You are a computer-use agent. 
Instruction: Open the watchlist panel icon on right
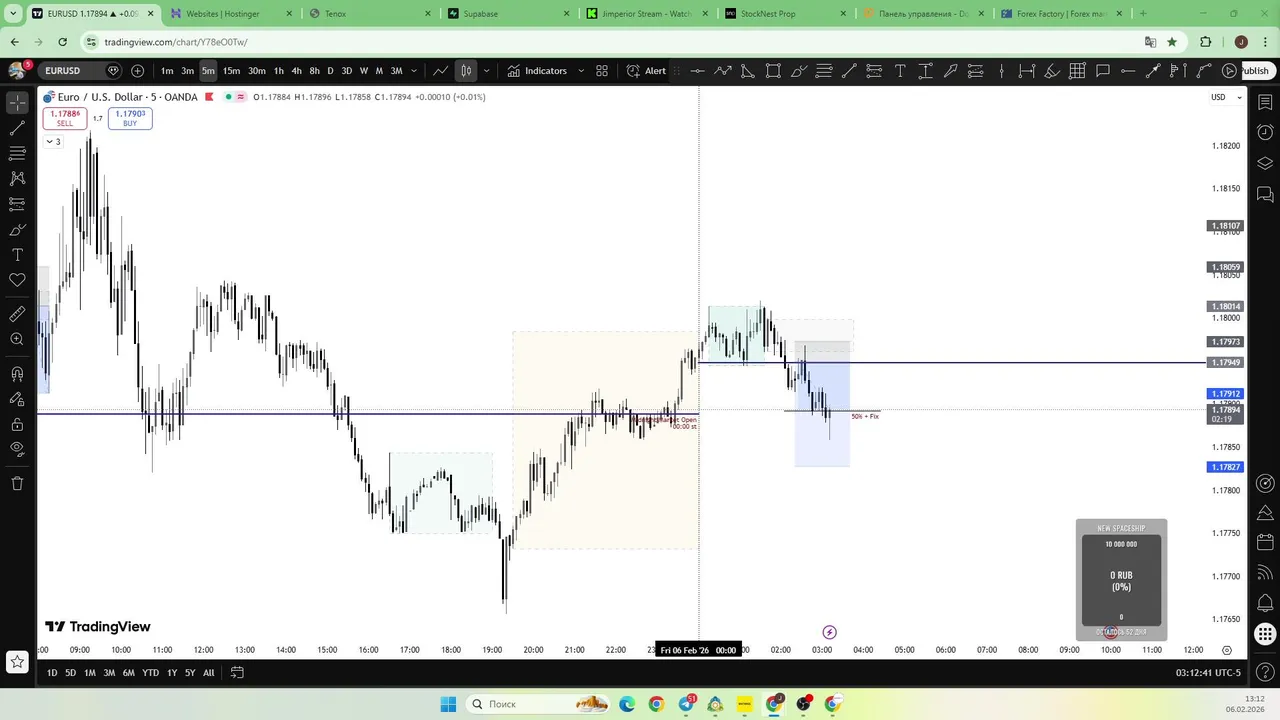(x=1265, y=102)
